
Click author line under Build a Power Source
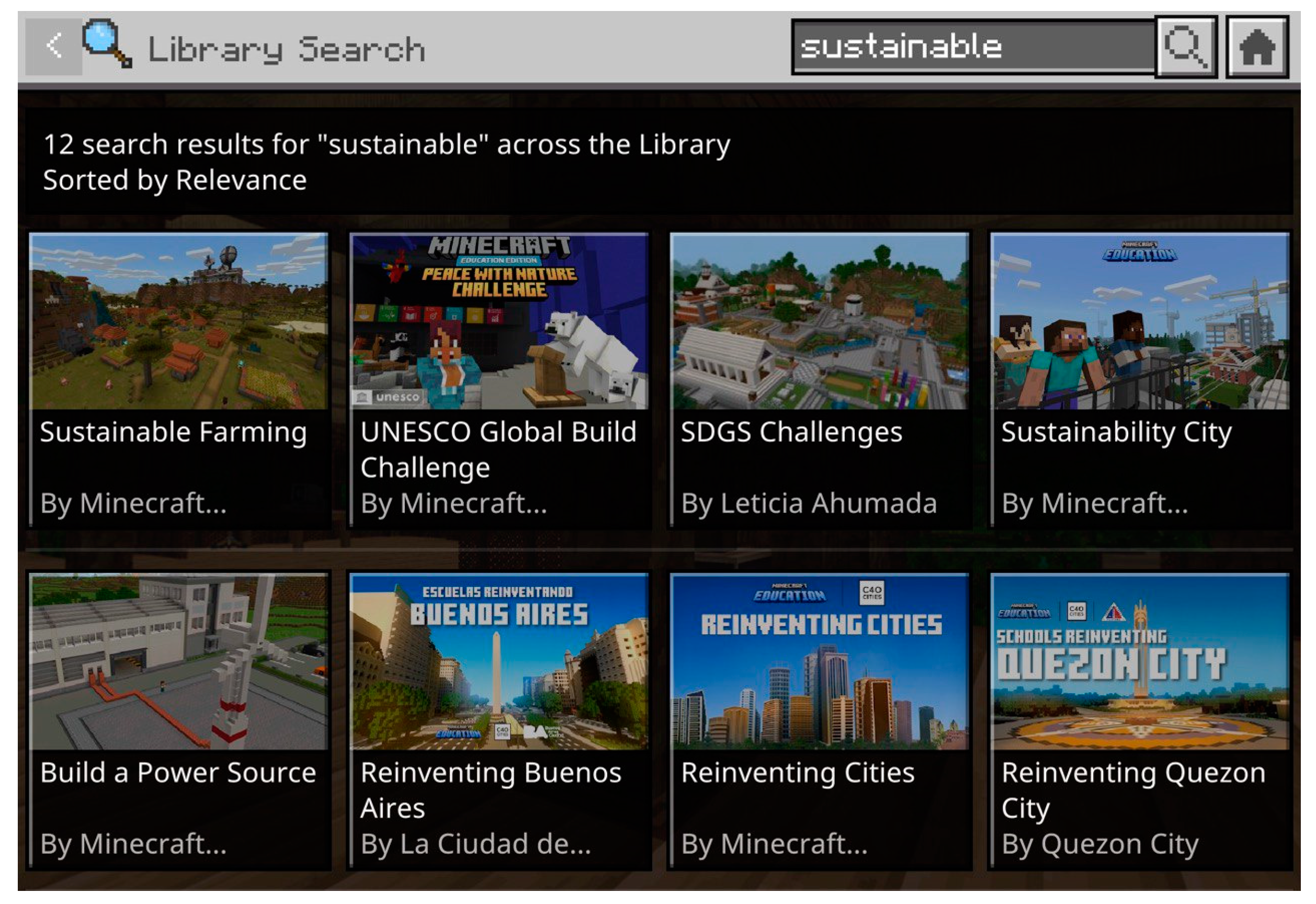click(x=133, y=844)
